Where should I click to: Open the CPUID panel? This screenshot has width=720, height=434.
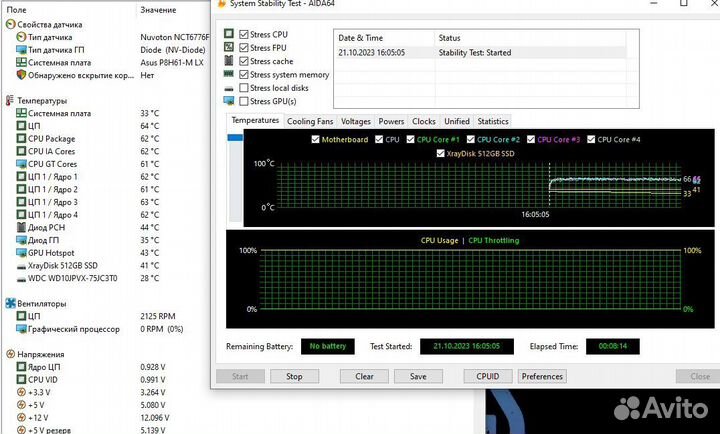point(488,376)
